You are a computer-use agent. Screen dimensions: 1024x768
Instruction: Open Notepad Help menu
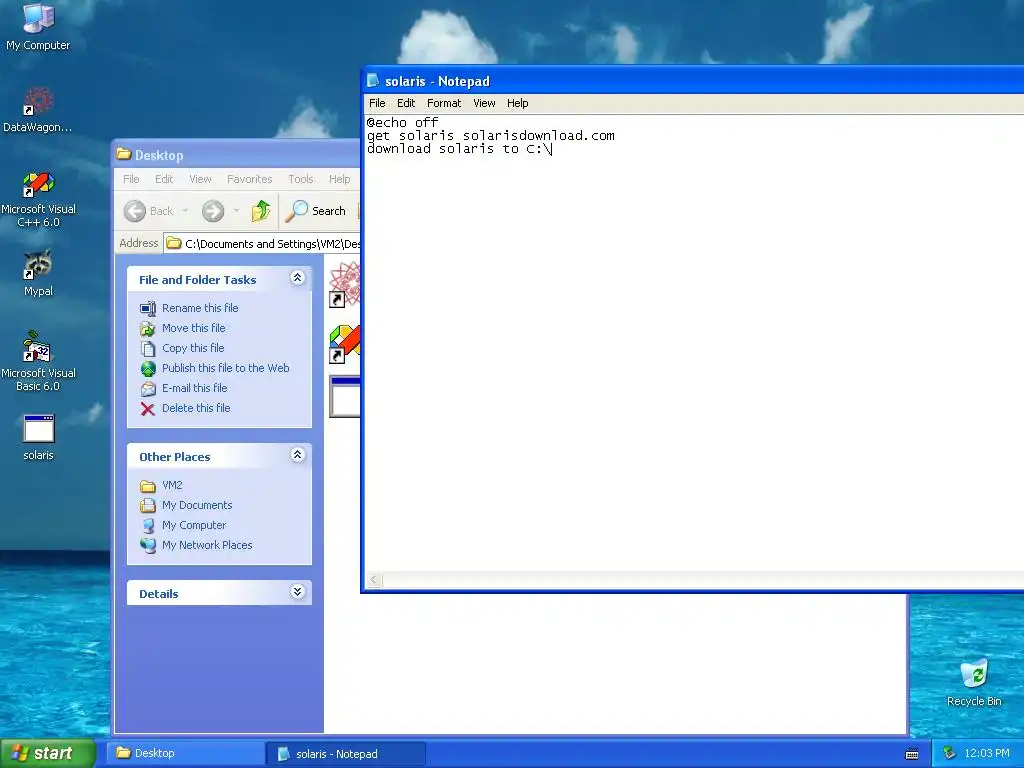(x=517, y=103)
